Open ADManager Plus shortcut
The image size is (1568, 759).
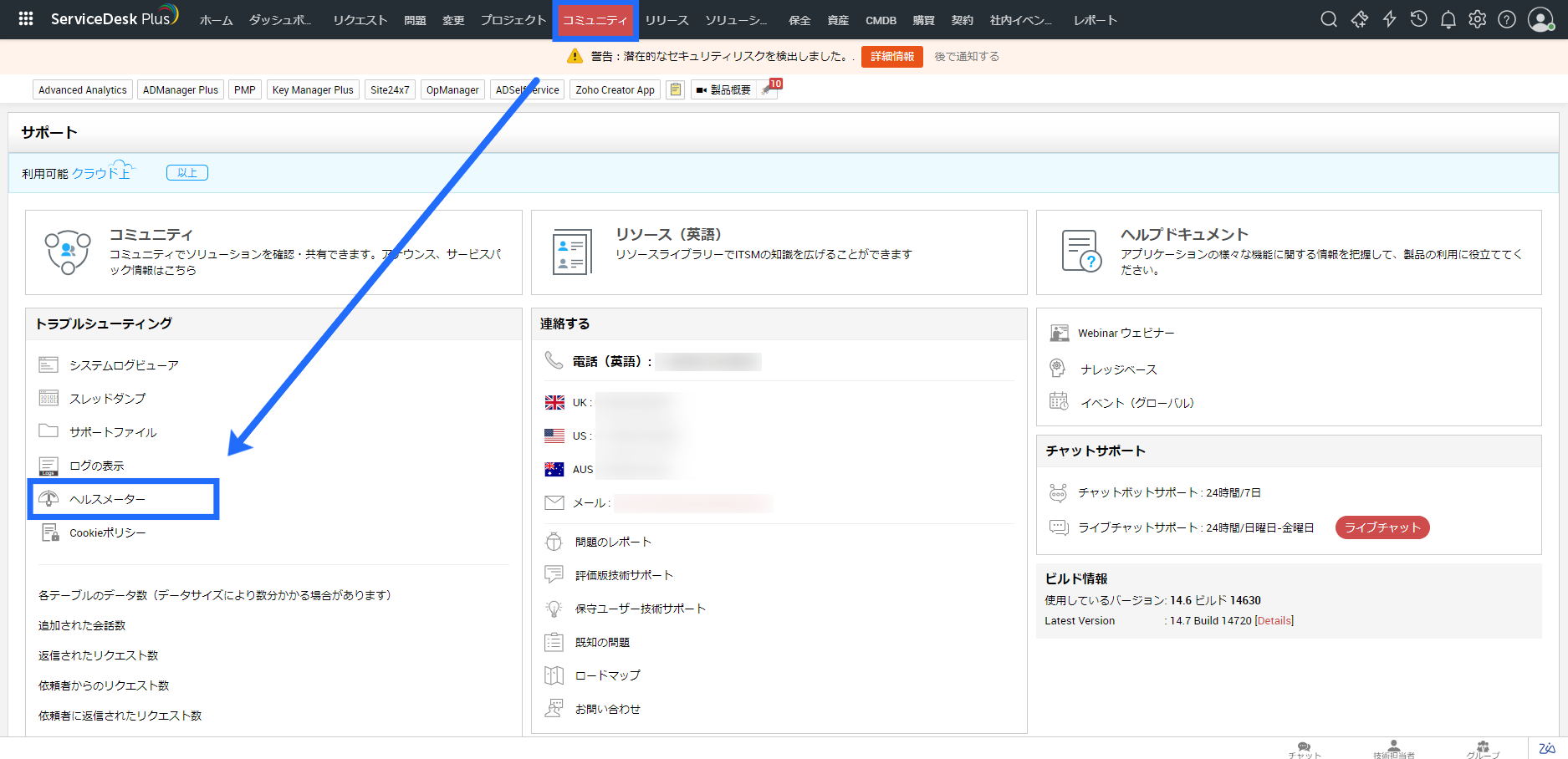click(181, 89)
